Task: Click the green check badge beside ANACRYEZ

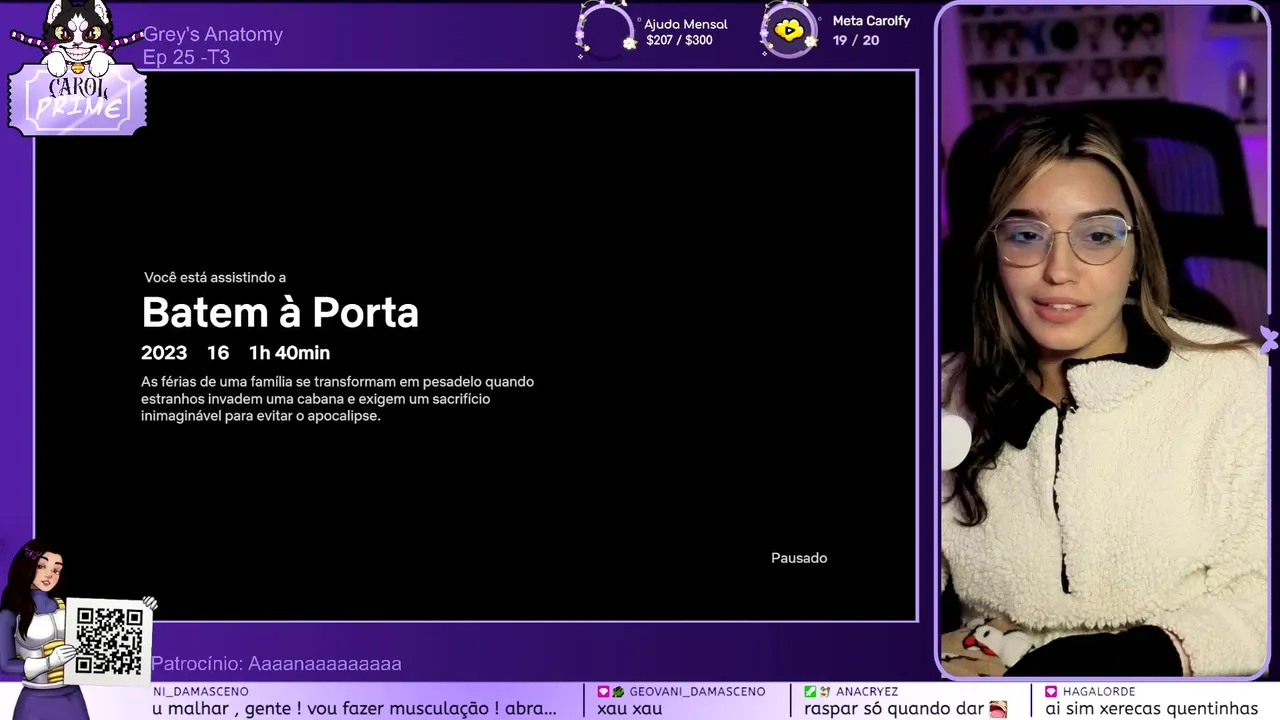Action: (x=810, y=692)
